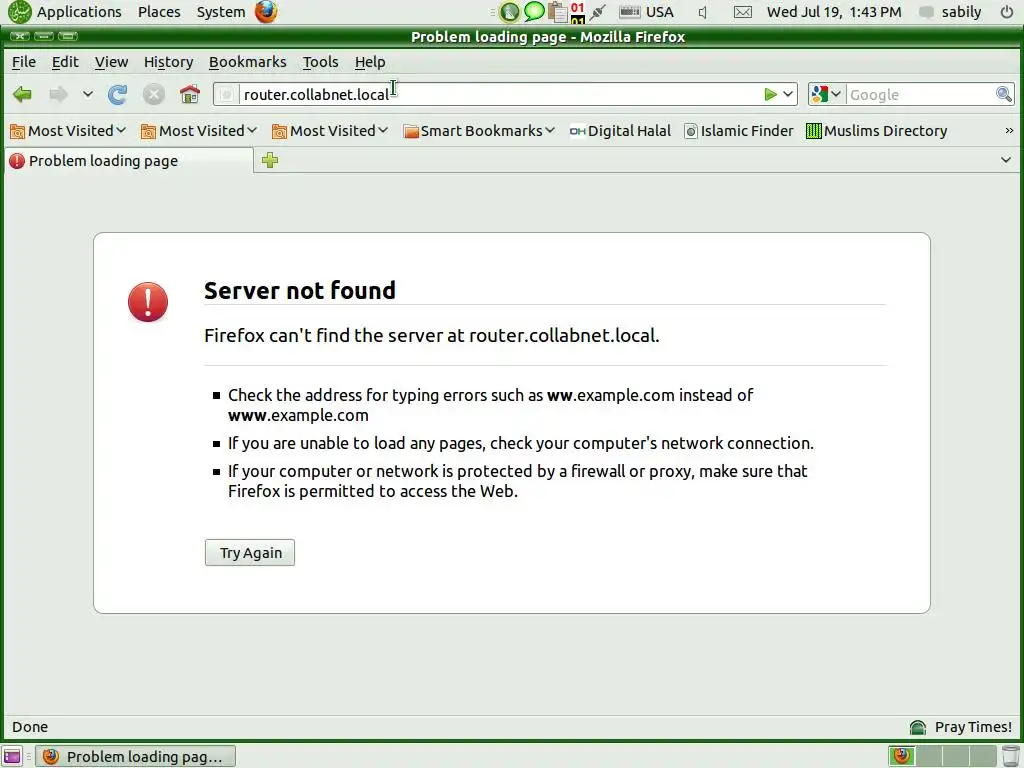Image resolution: width=1024 pixels, height=768 pixels.
Task: Click the red 01 monitor tray icon
Action: click(577, 12)
